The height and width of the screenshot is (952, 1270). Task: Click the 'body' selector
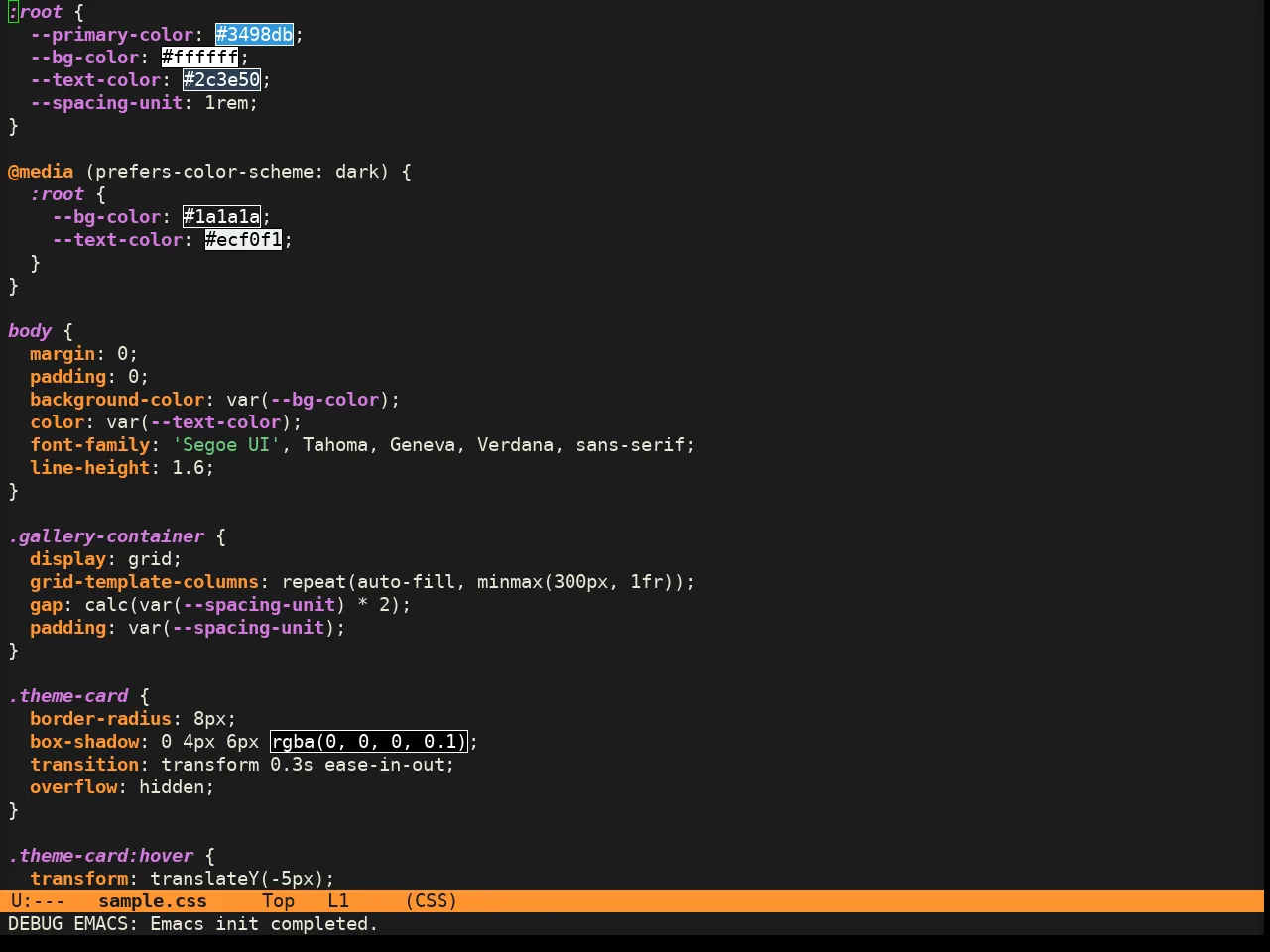pos(30,331)
